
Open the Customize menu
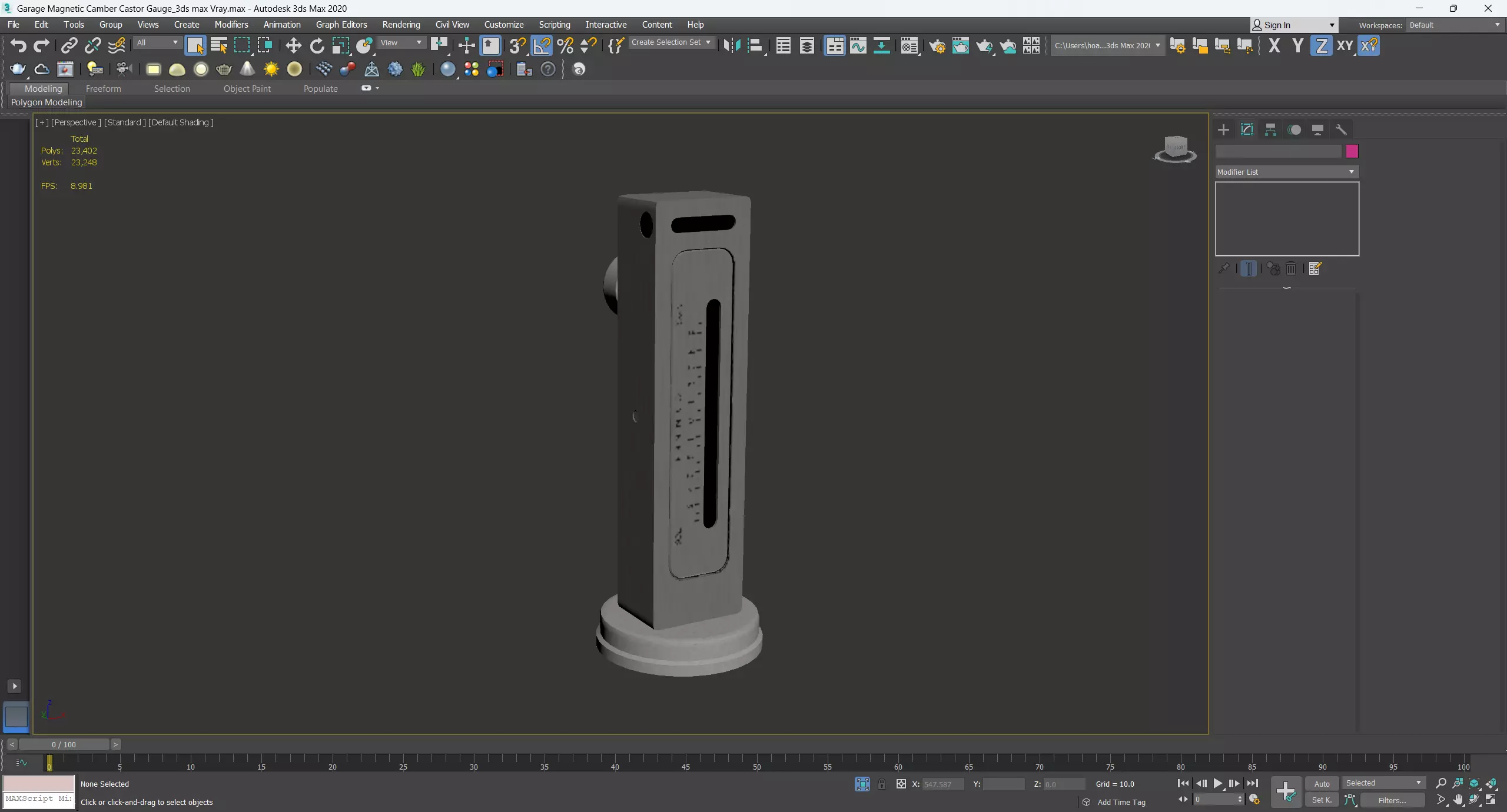504,25
